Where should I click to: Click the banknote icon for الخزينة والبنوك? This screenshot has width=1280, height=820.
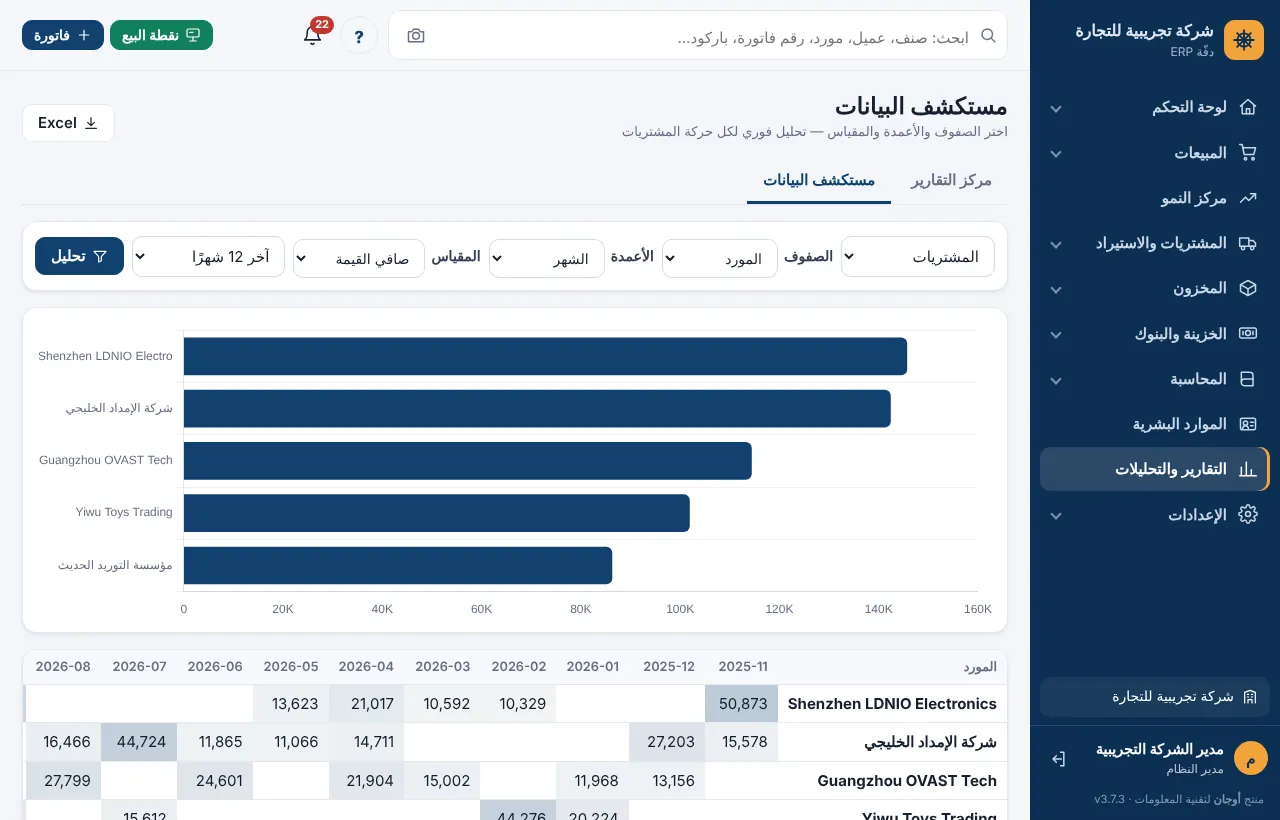pos(1247,334)
